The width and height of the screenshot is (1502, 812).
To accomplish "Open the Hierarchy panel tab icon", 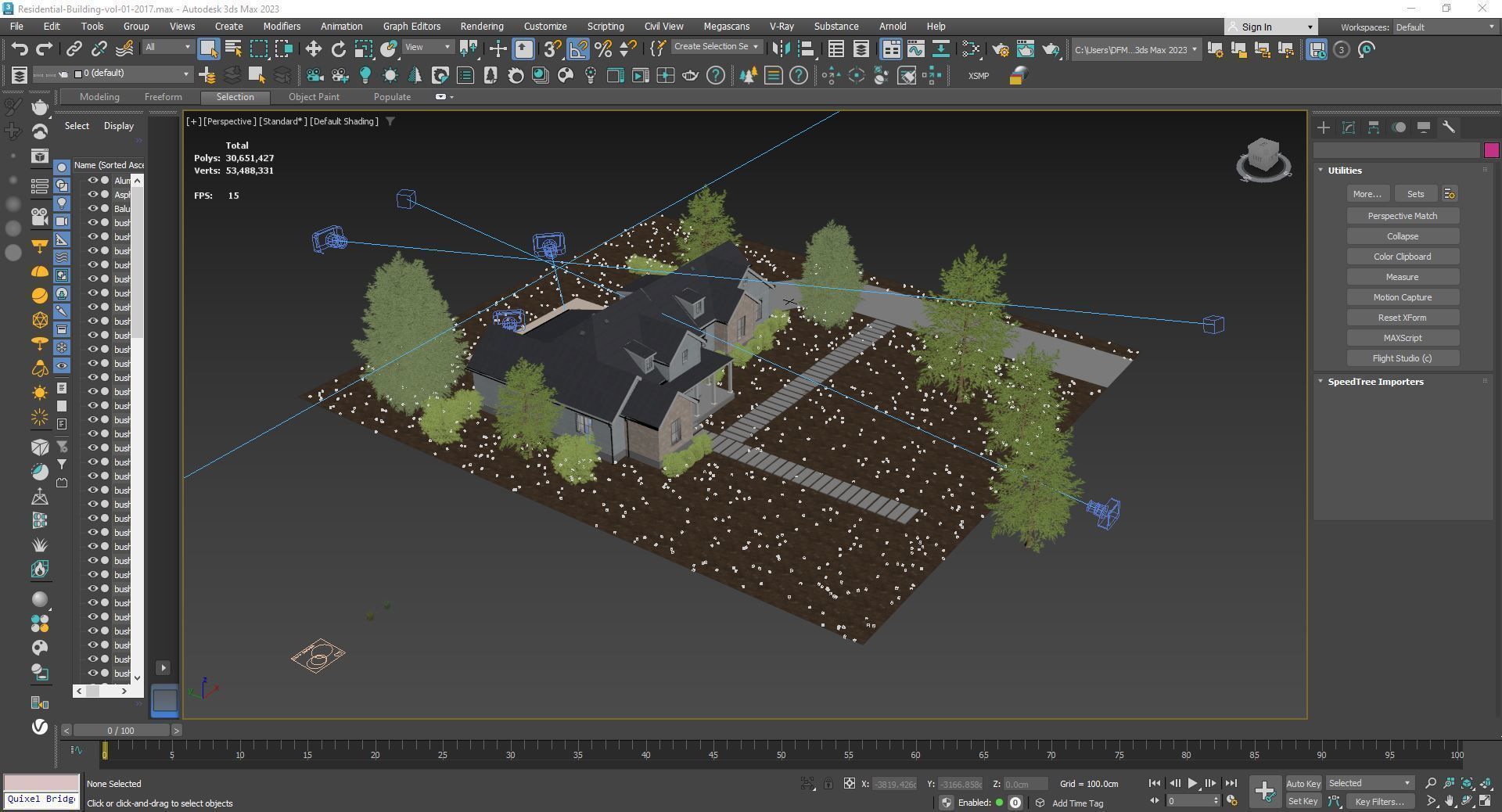I will 1374,128.
